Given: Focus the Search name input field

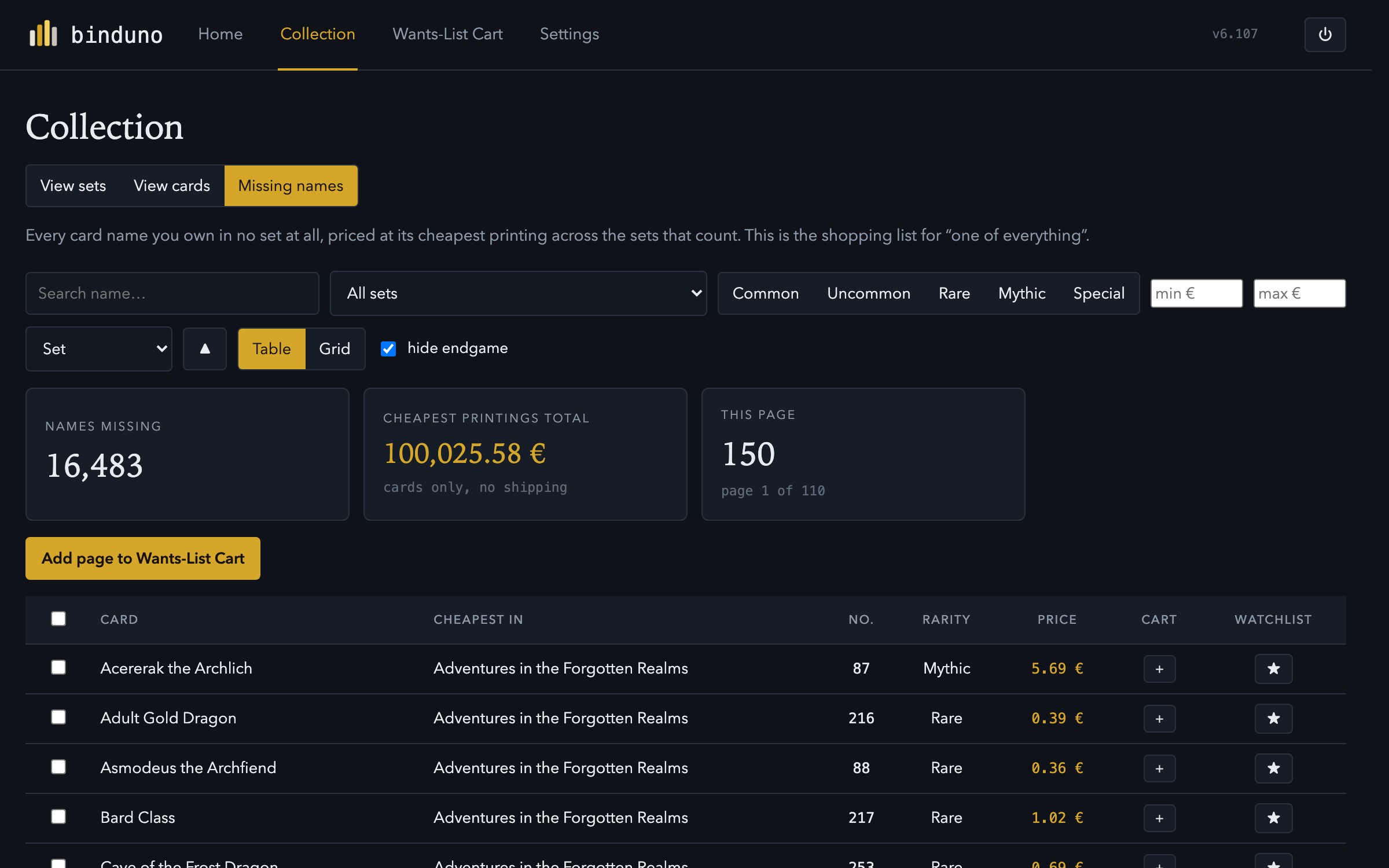Looking at the screenshot, I should pyautogui.click(x=172, y=293).
